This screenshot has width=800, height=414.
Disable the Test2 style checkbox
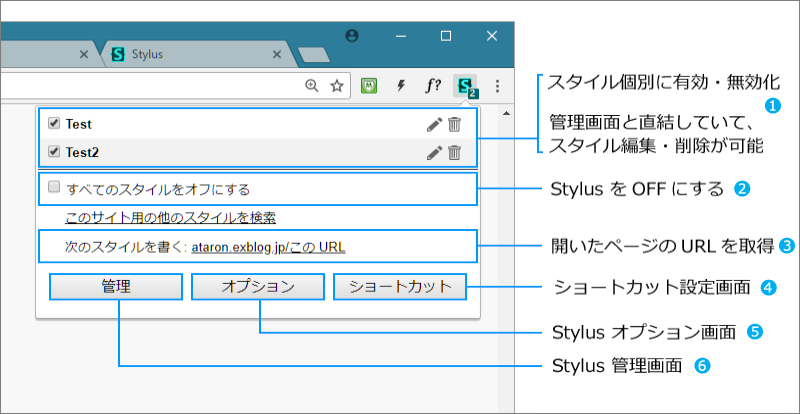click(54, 151)
